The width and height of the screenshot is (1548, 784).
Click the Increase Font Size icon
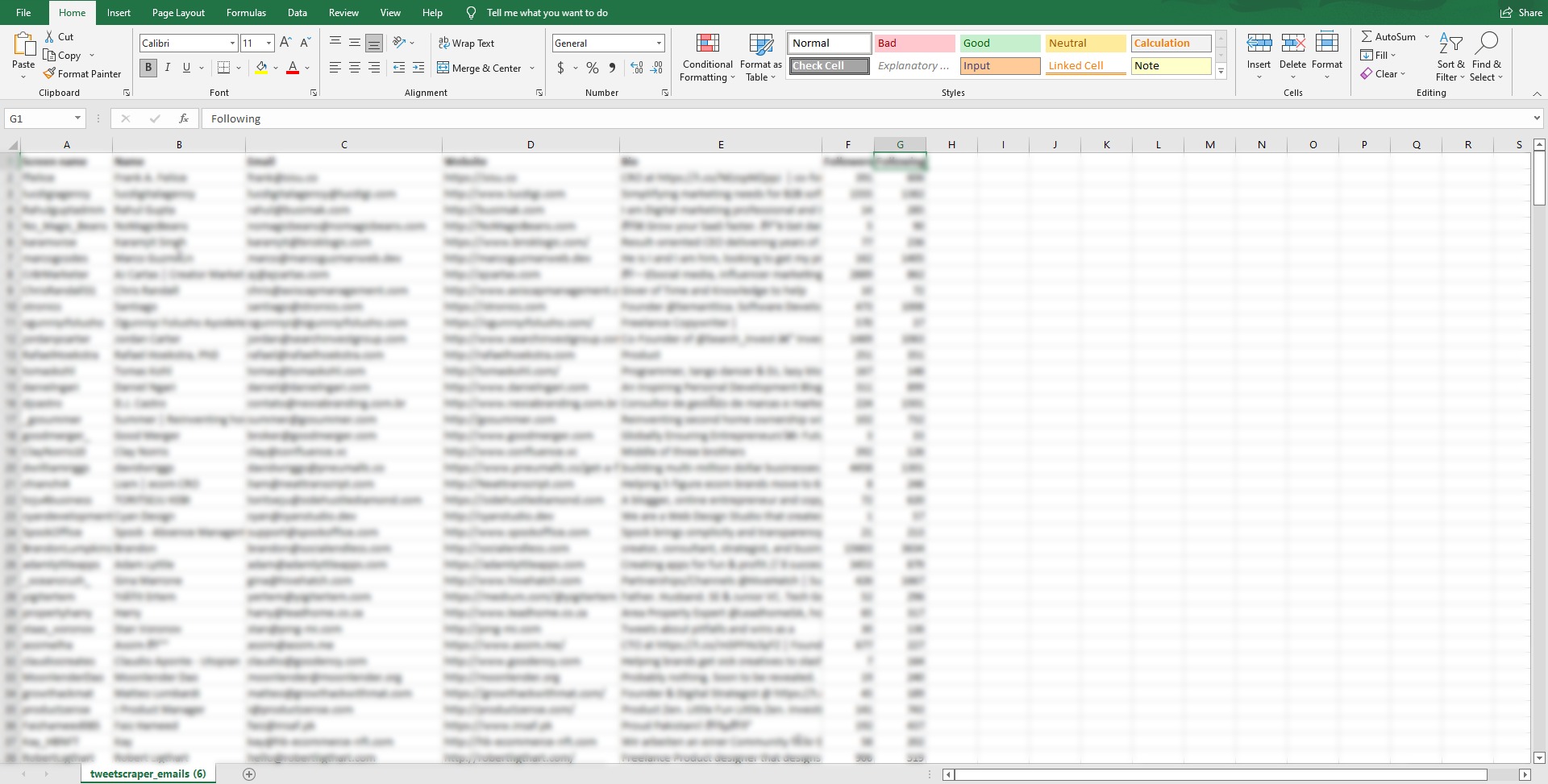pos(285,43)
